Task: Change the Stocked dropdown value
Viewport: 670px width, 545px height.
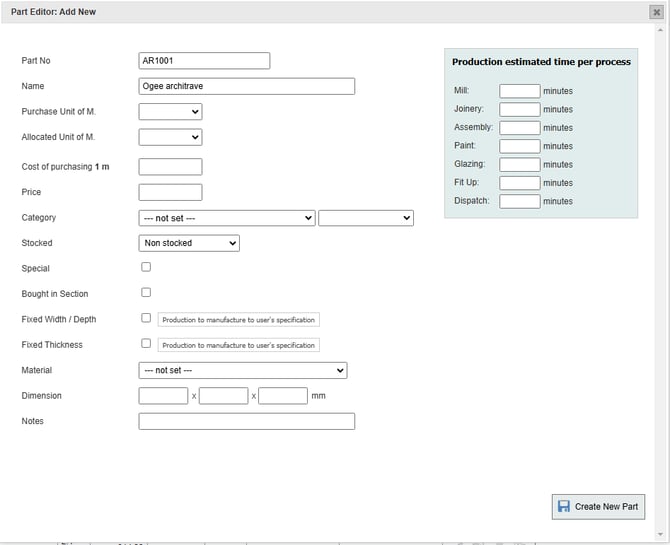Action: pos(189,243)
